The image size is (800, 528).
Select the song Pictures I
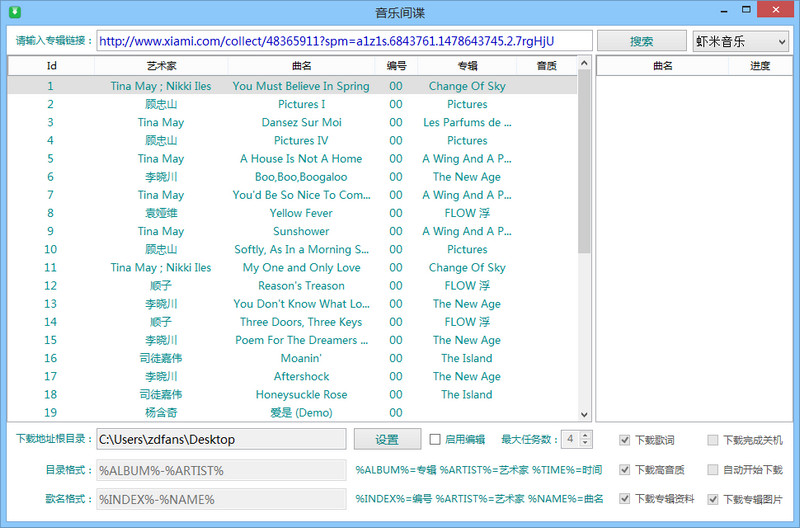click(301, 104)
